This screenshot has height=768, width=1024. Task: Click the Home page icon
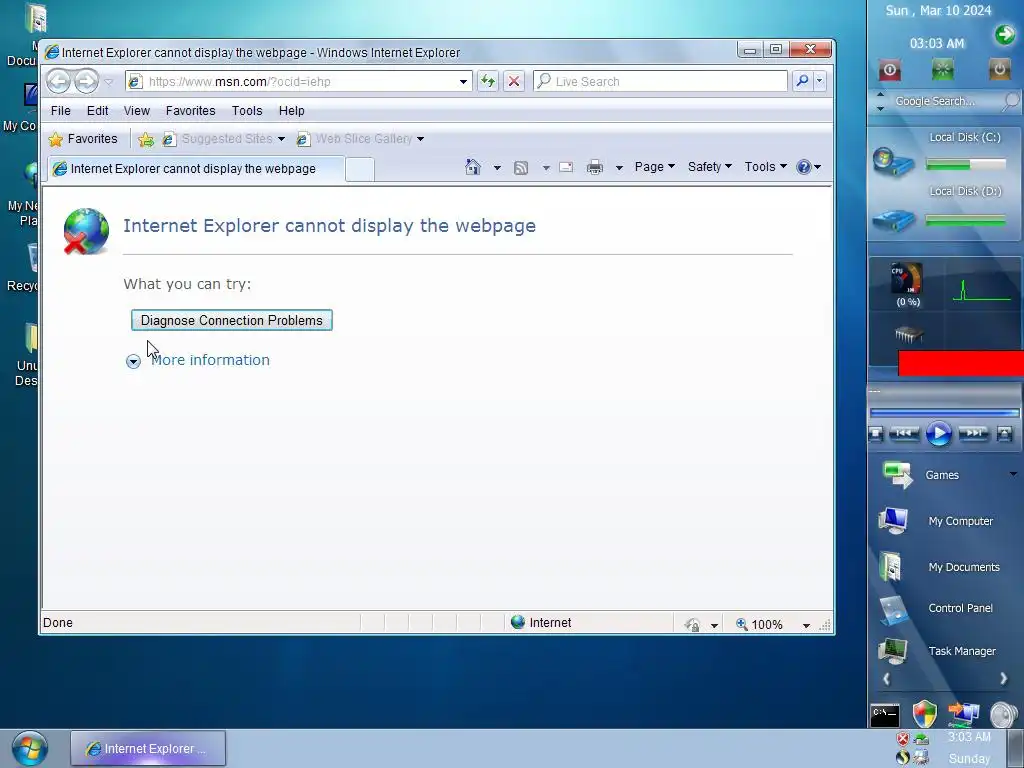(473, 167)
